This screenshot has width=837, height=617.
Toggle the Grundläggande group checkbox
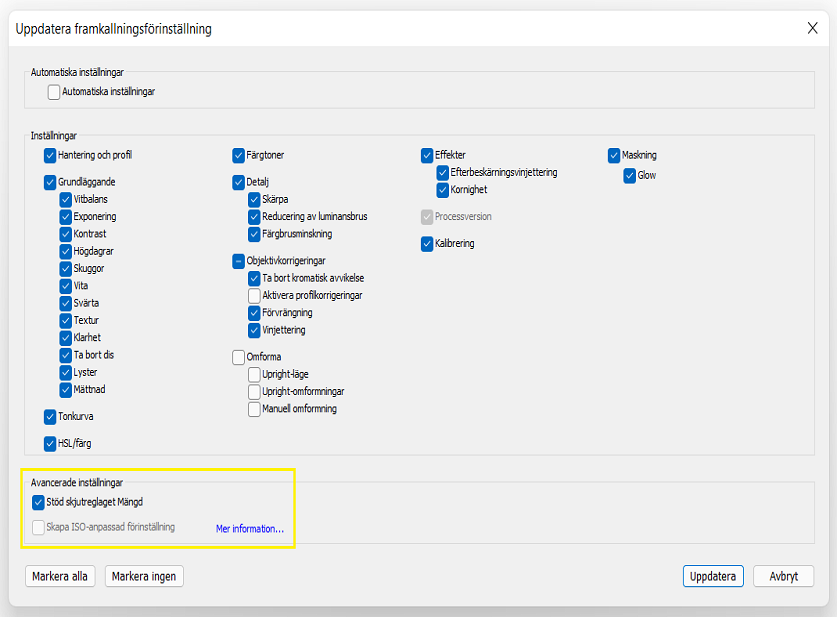(x=50, y=183)
